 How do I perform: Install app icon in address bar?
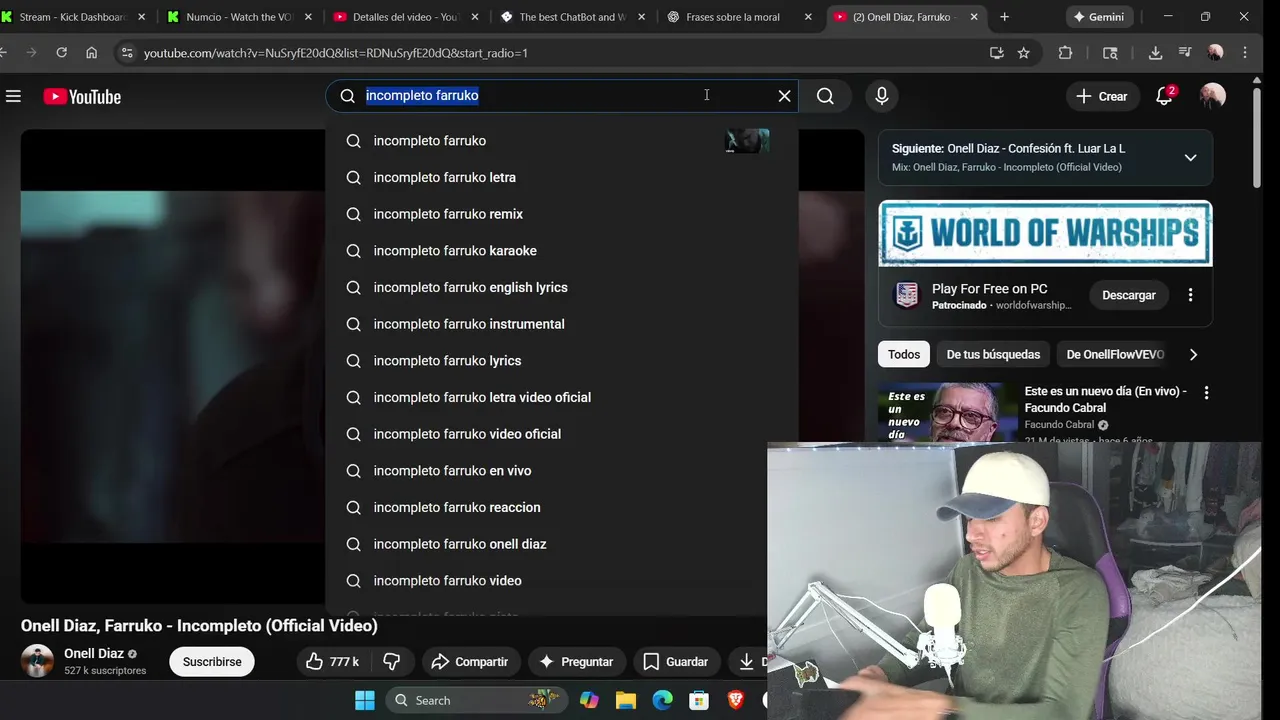(x=996, y=53)
